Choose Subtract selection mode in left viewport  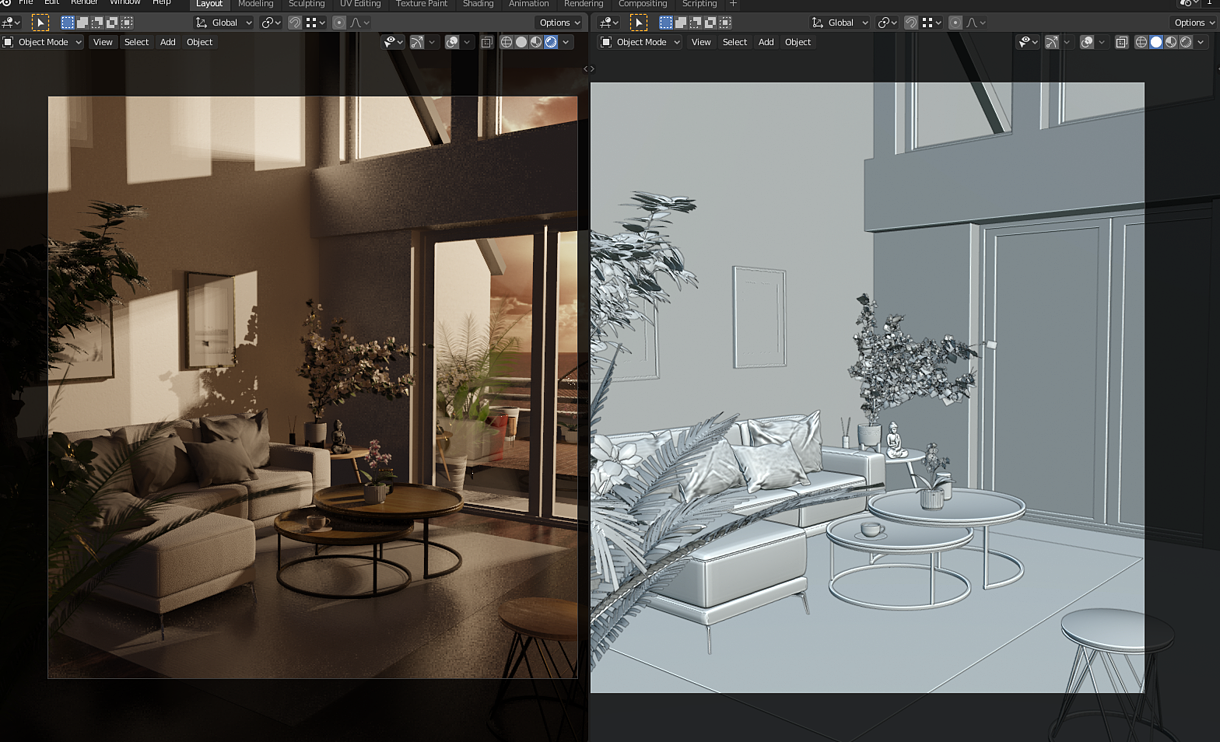coord(97,22)
